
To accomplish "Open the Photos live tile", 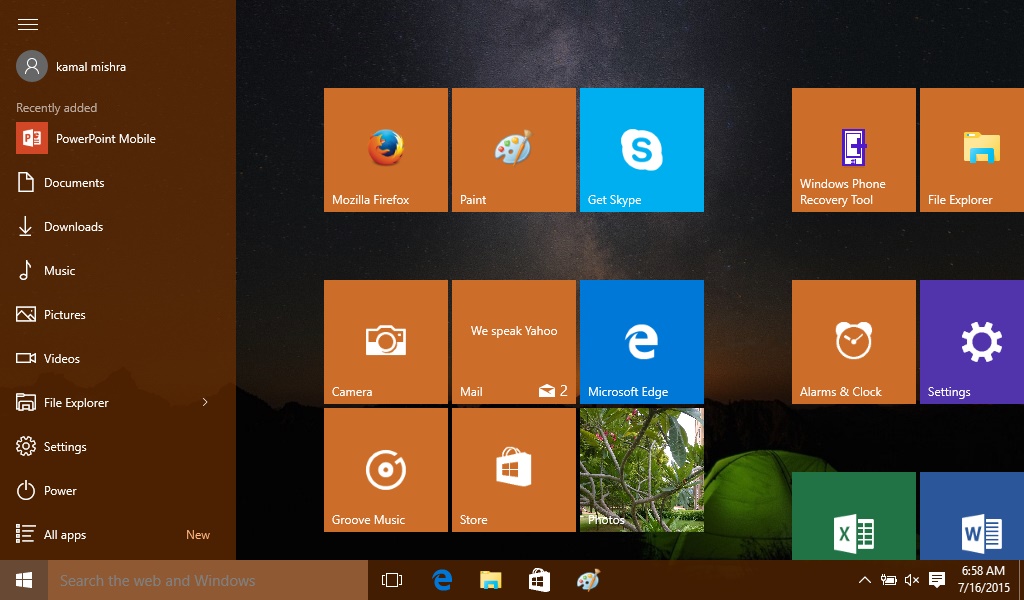I will [x=642, y=469].
